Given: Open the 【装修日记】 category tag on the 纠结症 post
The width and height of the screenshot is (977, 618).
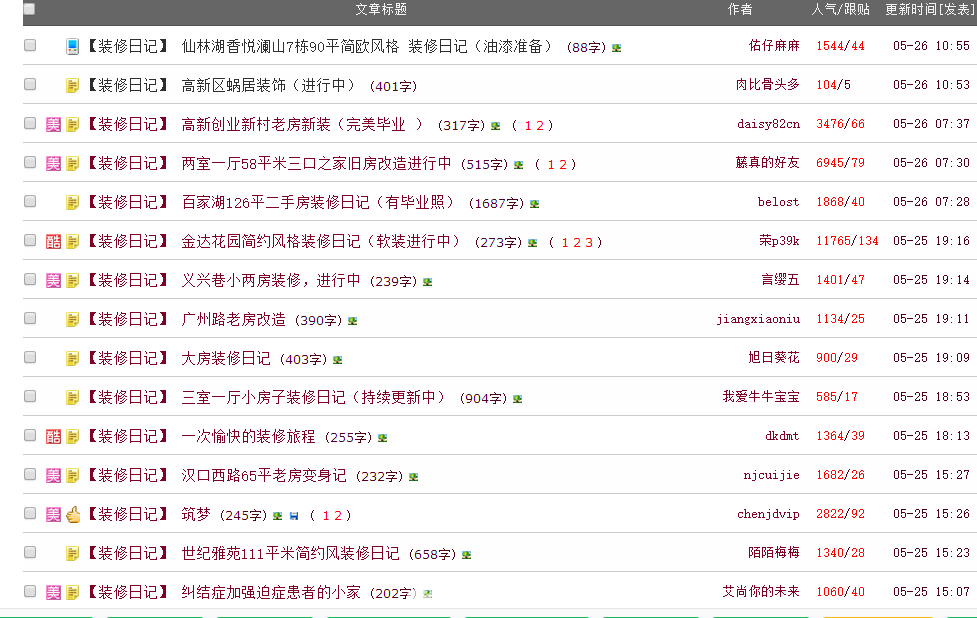Looking at the screenshot, I should click(x=128, y=592).
